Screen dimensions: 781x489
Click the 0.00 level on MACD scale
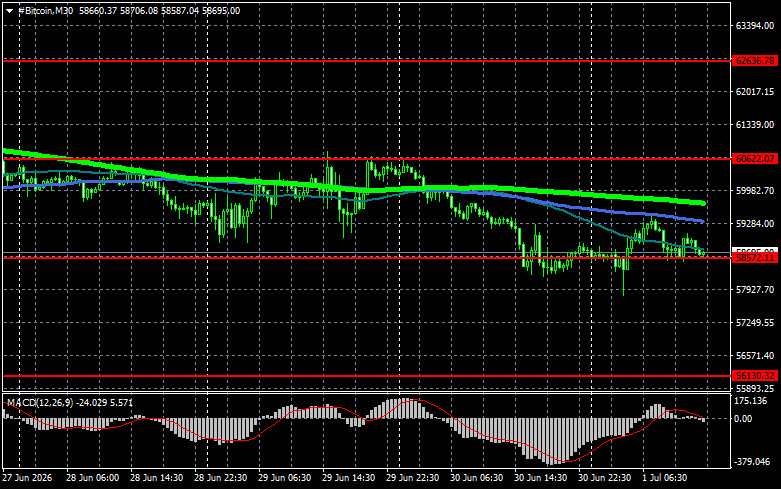tap(743, 419)
